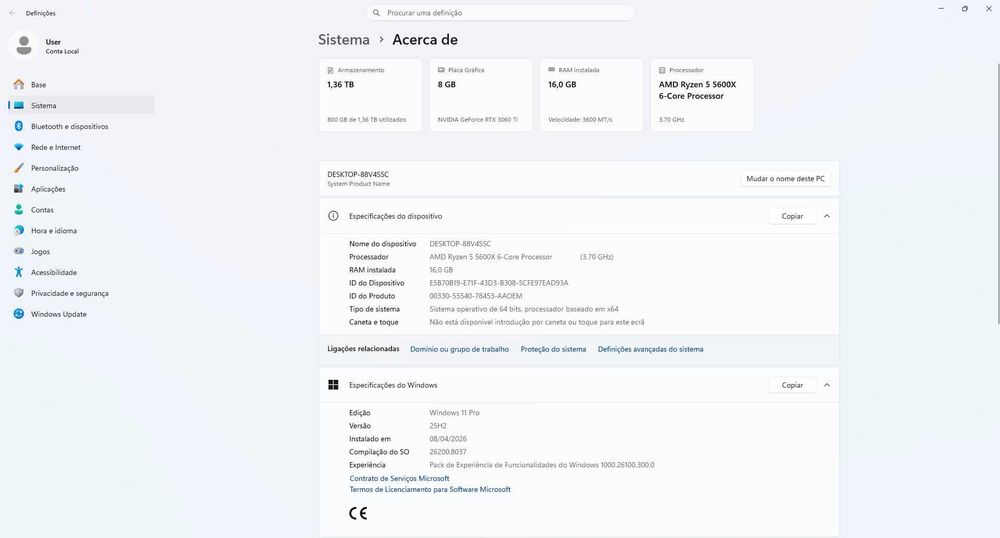Go to Rede e Internet settings
The height and width of the screenshot is (538, 1000).
pos(81,147)
